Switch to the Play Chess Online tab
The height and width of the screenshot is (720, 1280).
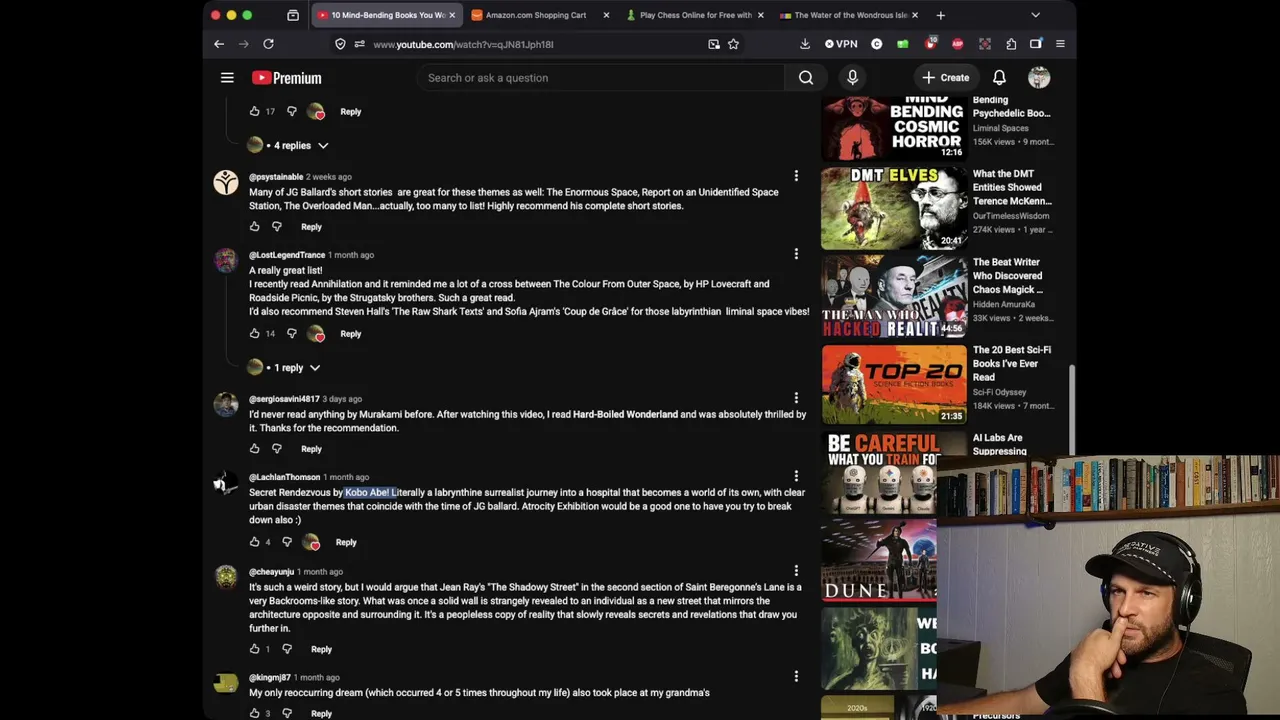click(x=695, y=15)
